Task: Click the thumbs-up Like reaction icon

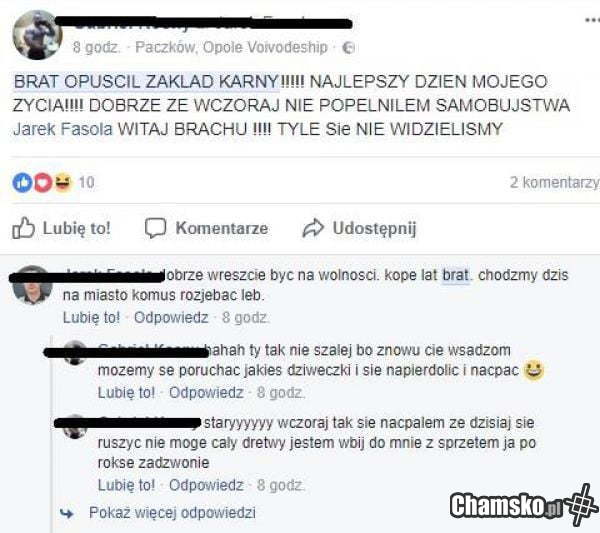Action: [x=22, y=183]
